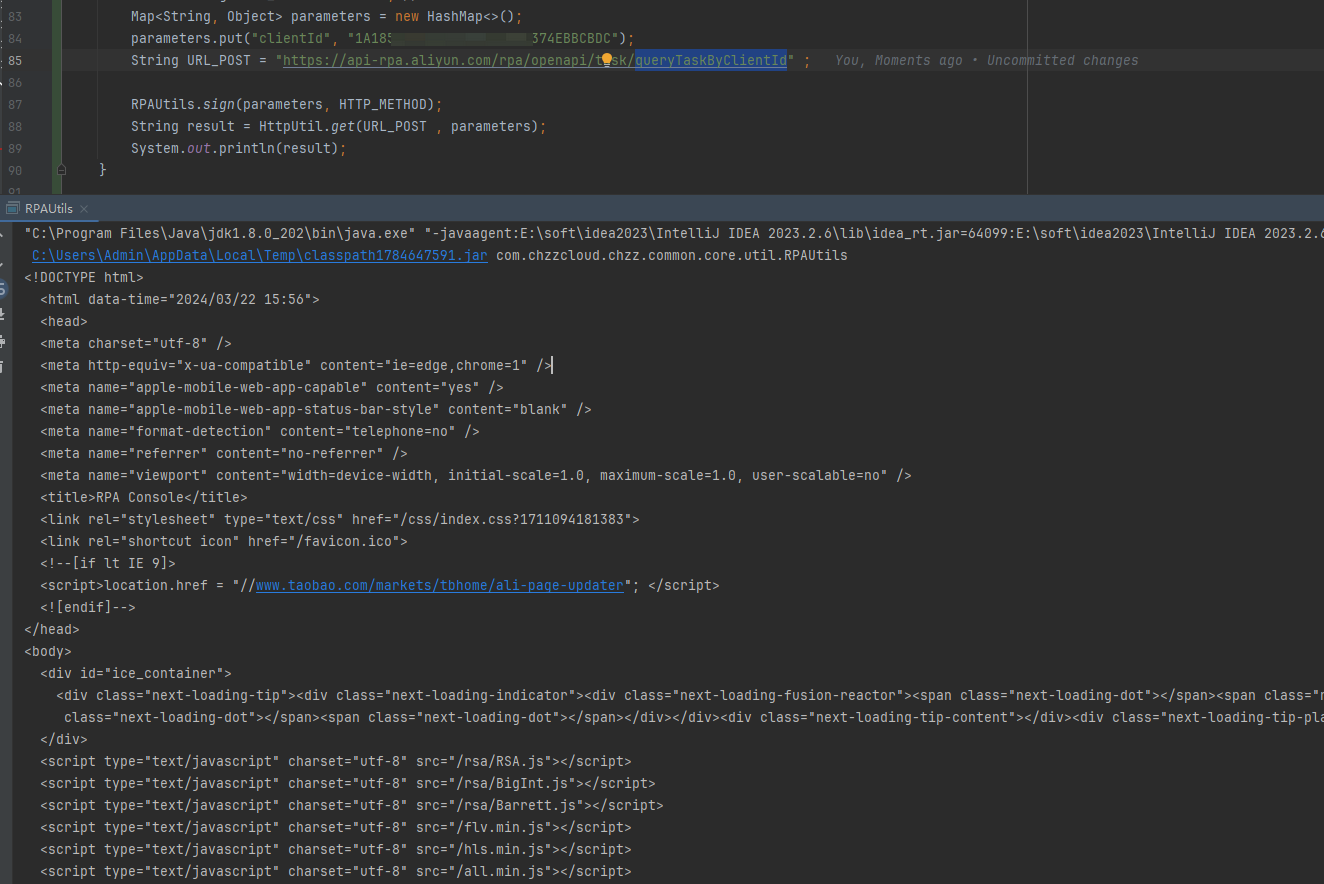Click the System.out.println(result) statement
Screen dimensions: 1324x884
238,149
